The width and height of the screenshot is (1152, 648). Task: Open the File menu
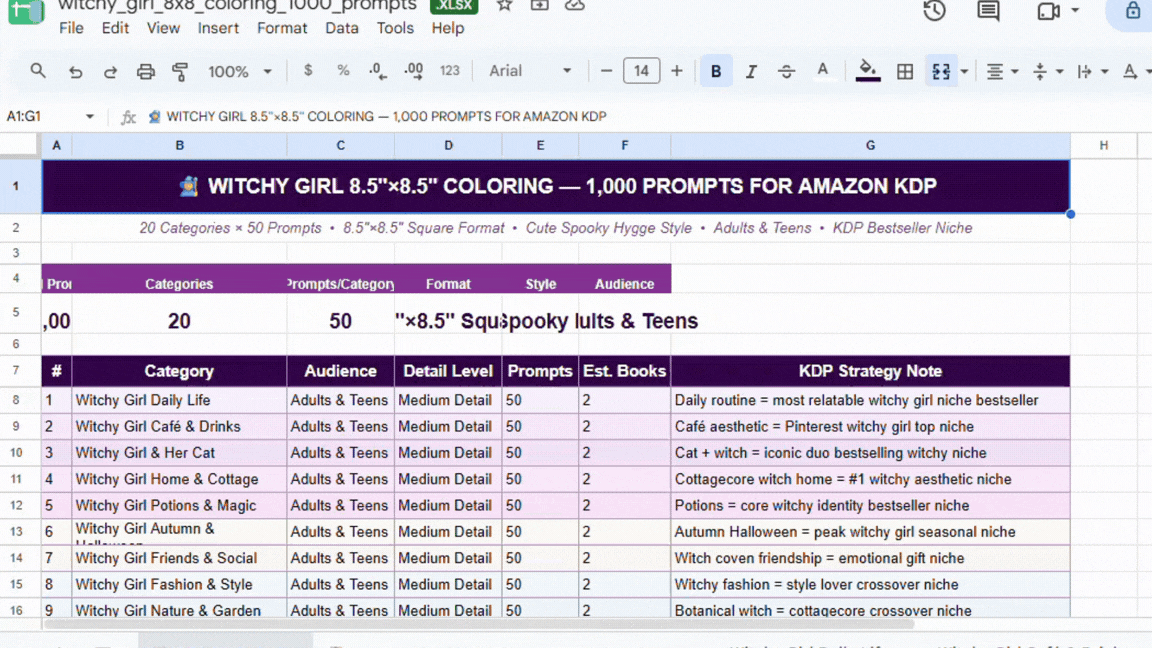[x=71, y=28]
